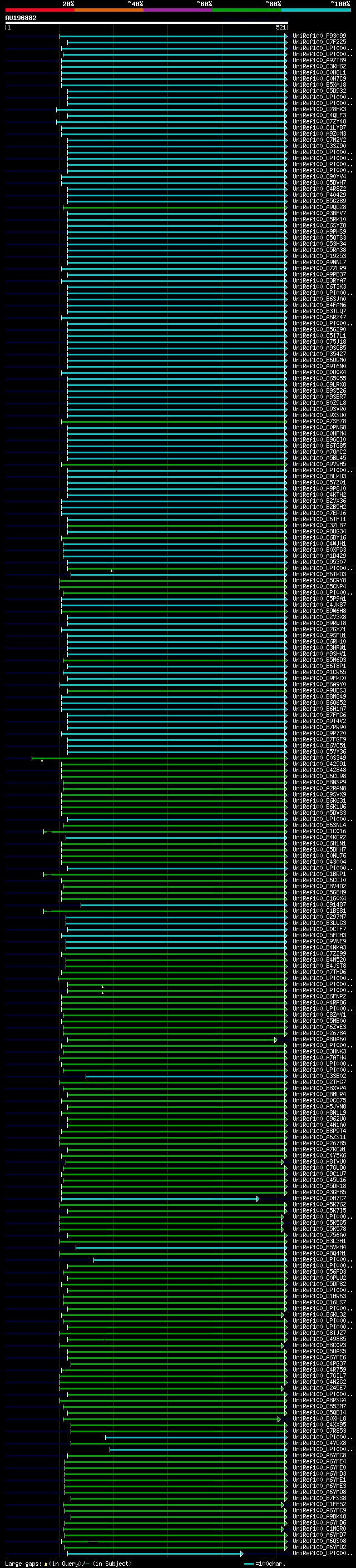Select the UniRef100_A3BFV7 label
Screen dimensions: 356x1568
(319, 214)
